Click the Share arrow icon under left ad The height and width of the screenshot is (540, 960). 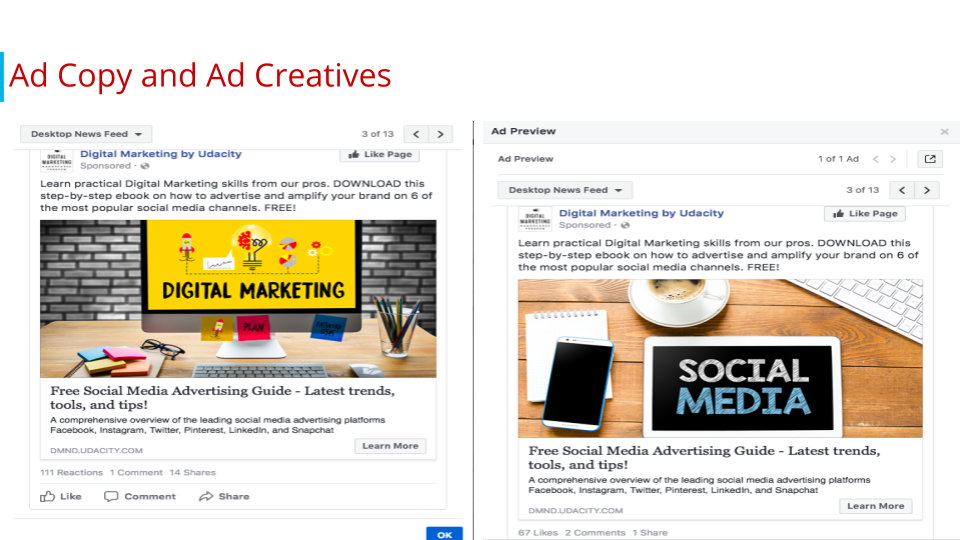click(x=206, y=497)
